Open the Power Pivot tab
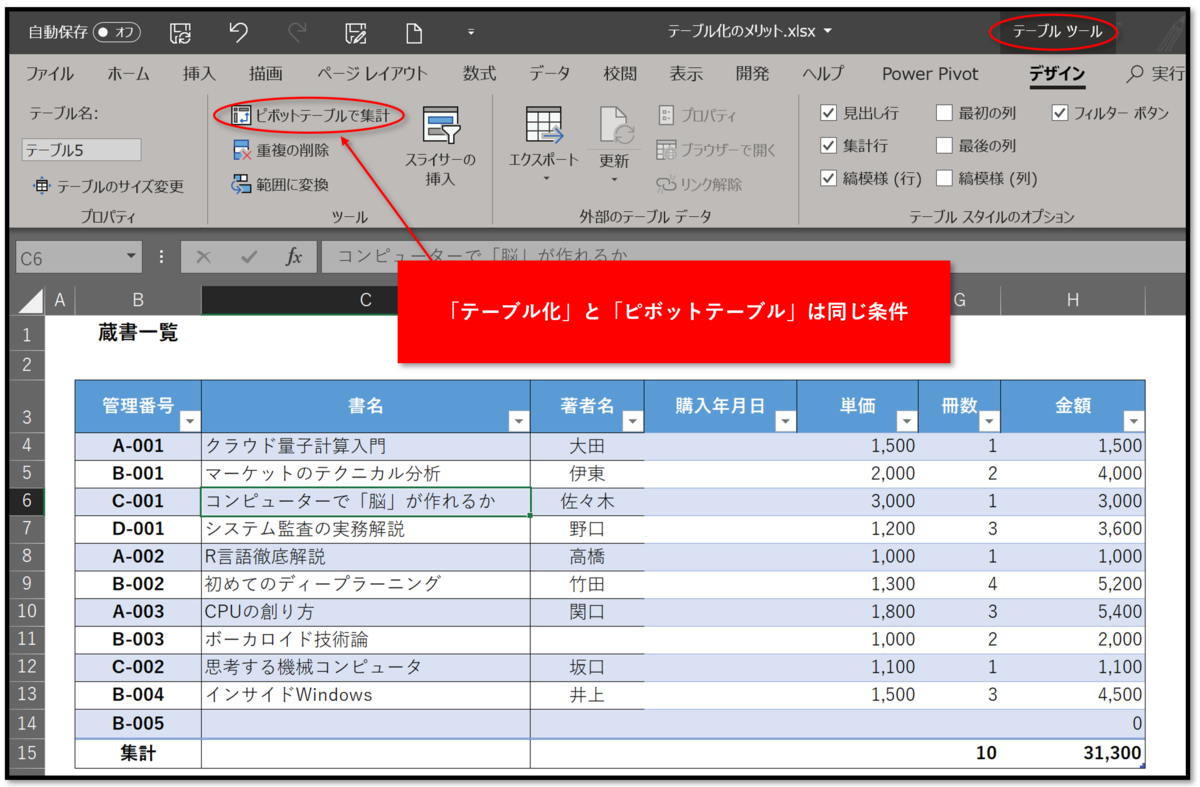 coord(929,73)
